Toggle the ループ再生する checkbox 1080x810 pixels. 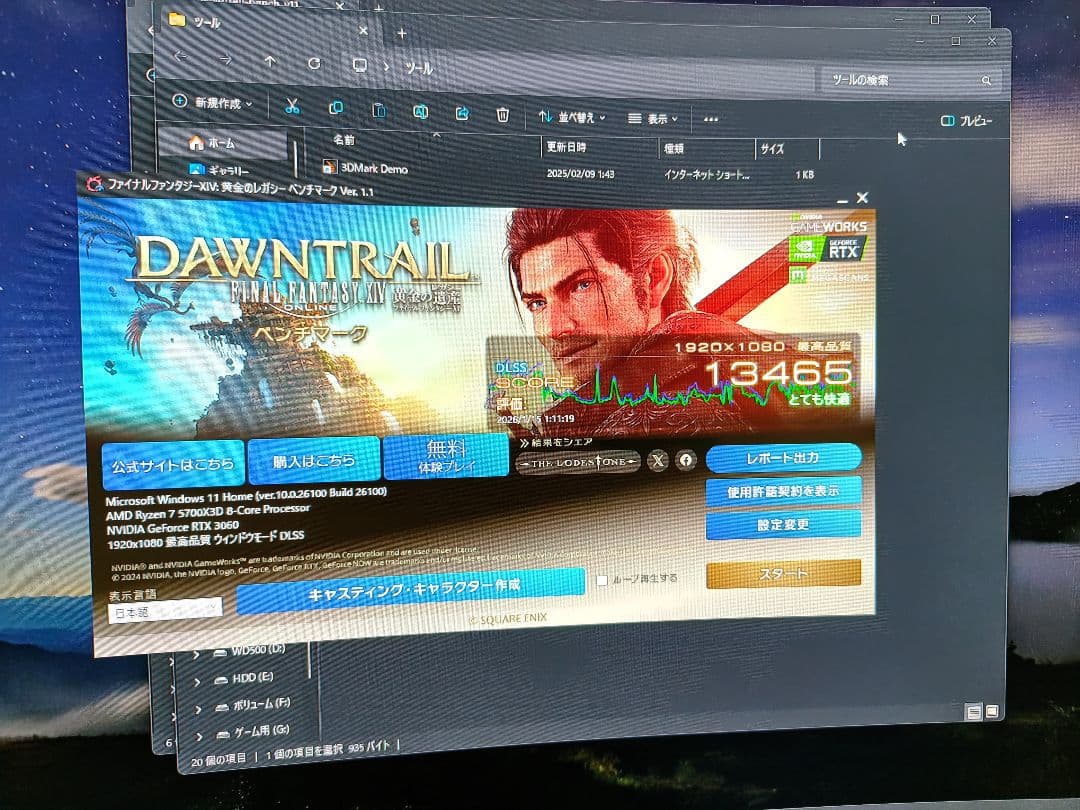602,581
